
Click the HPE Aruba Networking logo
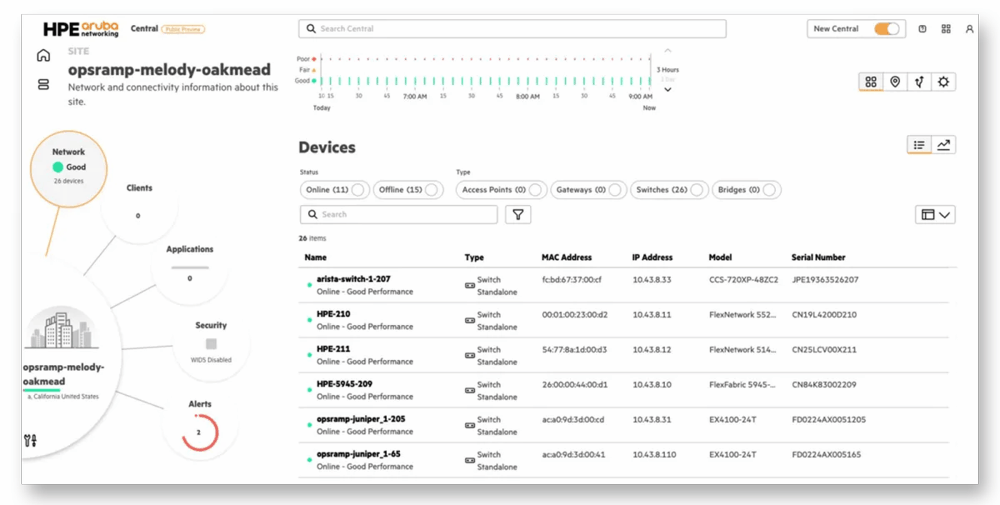81,29
